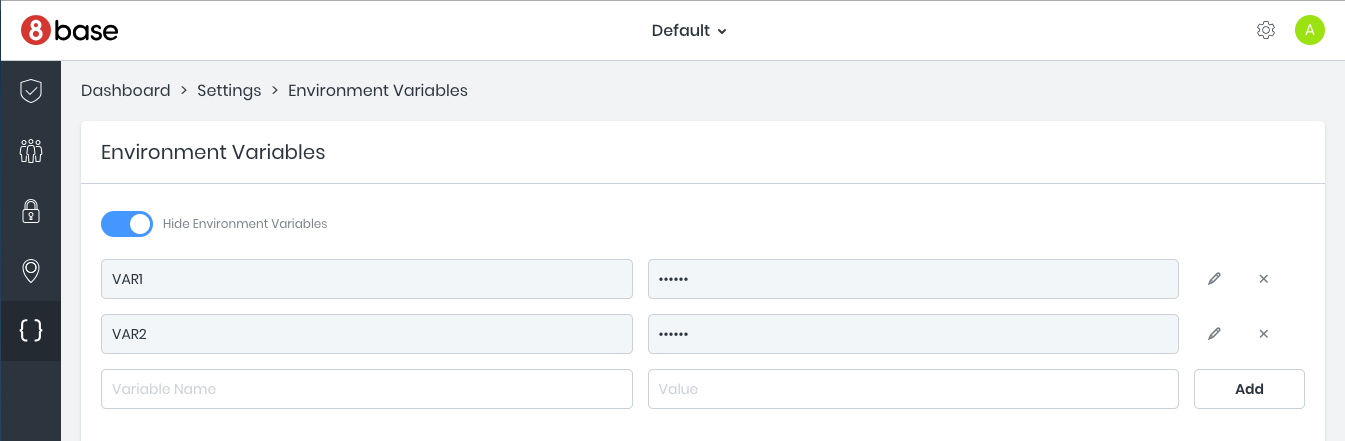Viewport: 1345px width, 441px height.
Task: Open the location pin sidebar icon
Action: click(x=31, y=271)
